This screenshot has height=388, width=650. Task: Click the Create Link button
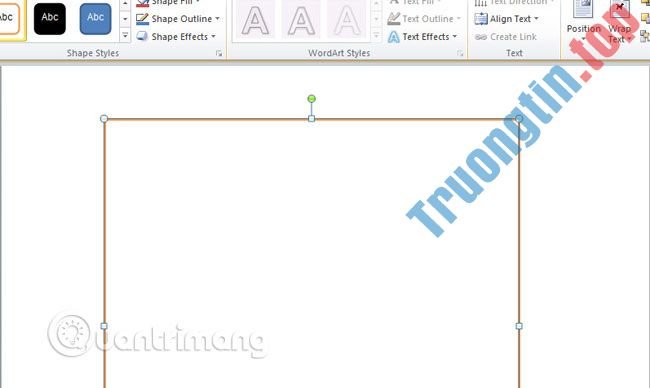tap(505, 37)
